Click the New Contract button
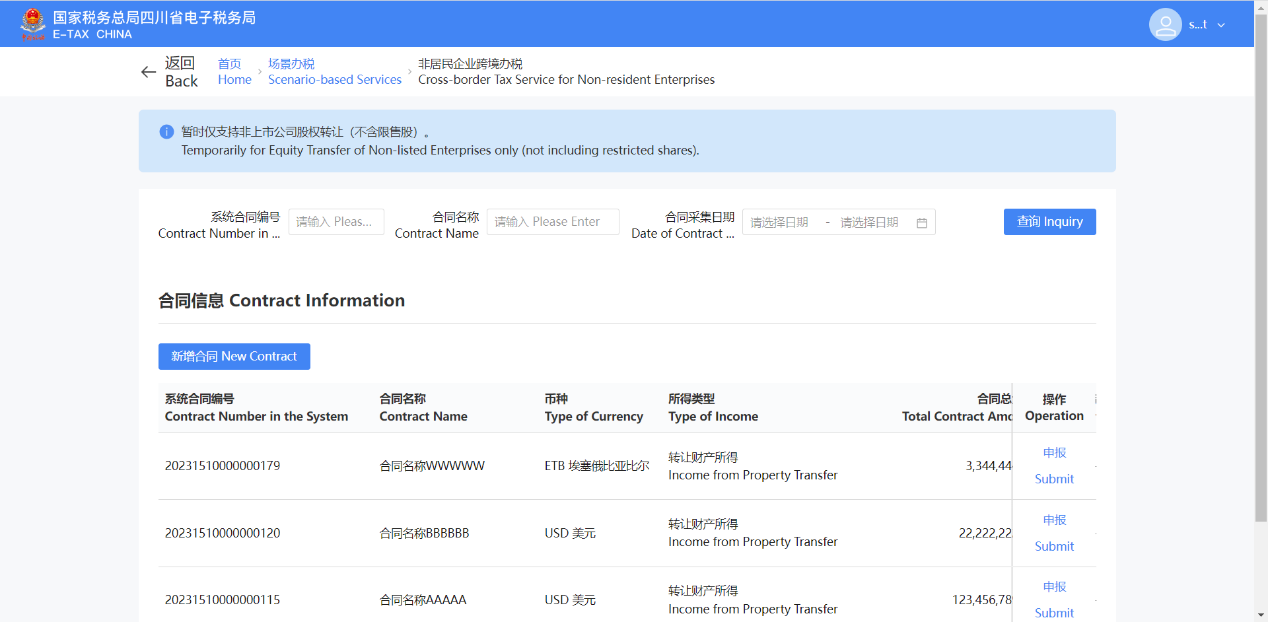The height and width of the screenshot is (622, 1268). tap(234, 357)
